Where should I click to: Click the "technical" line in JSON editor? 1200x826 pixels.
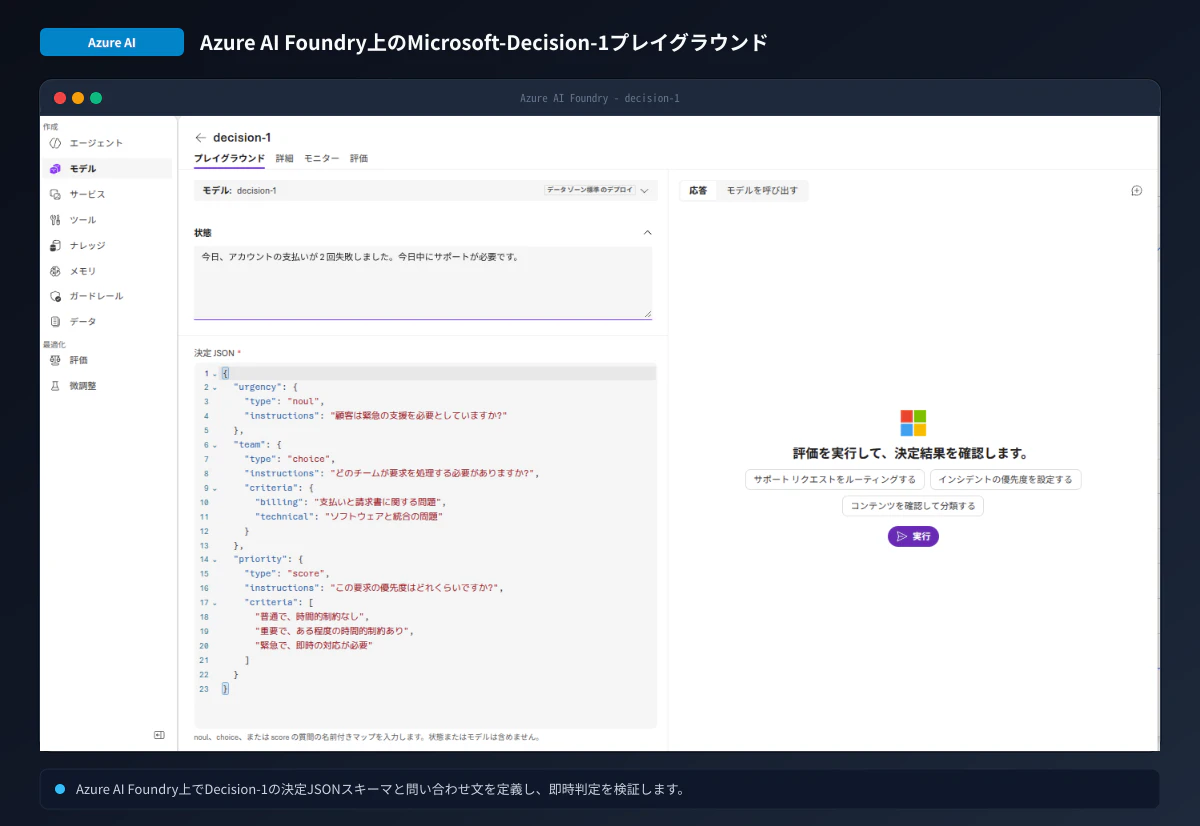(x=349, y=517)
